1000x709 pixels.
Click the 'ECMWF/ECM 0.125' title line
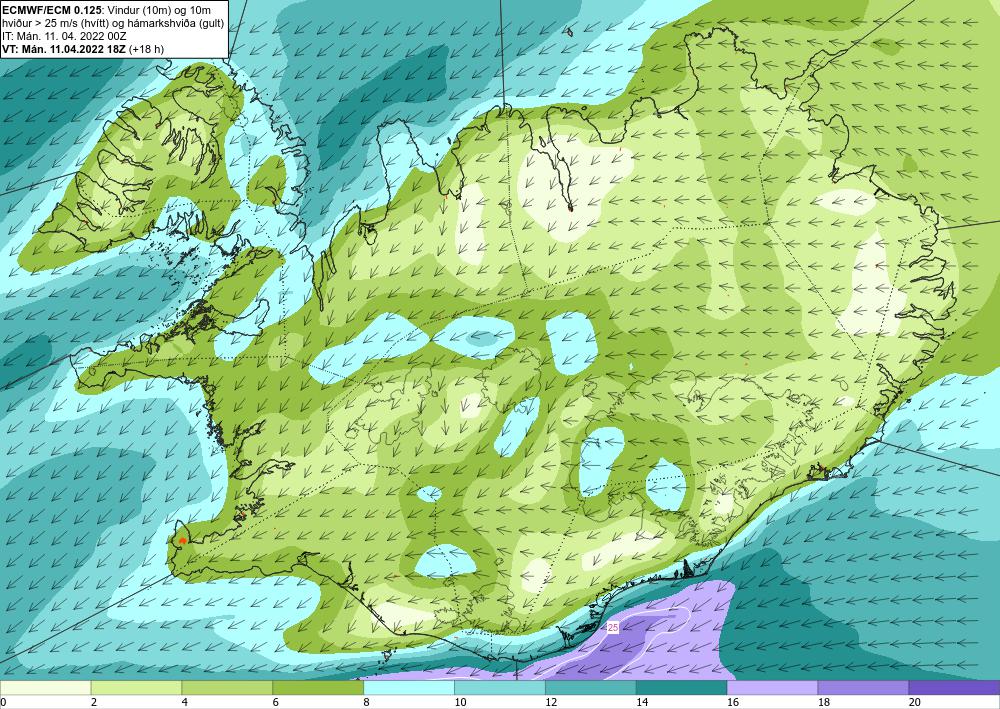click(108, 10)
